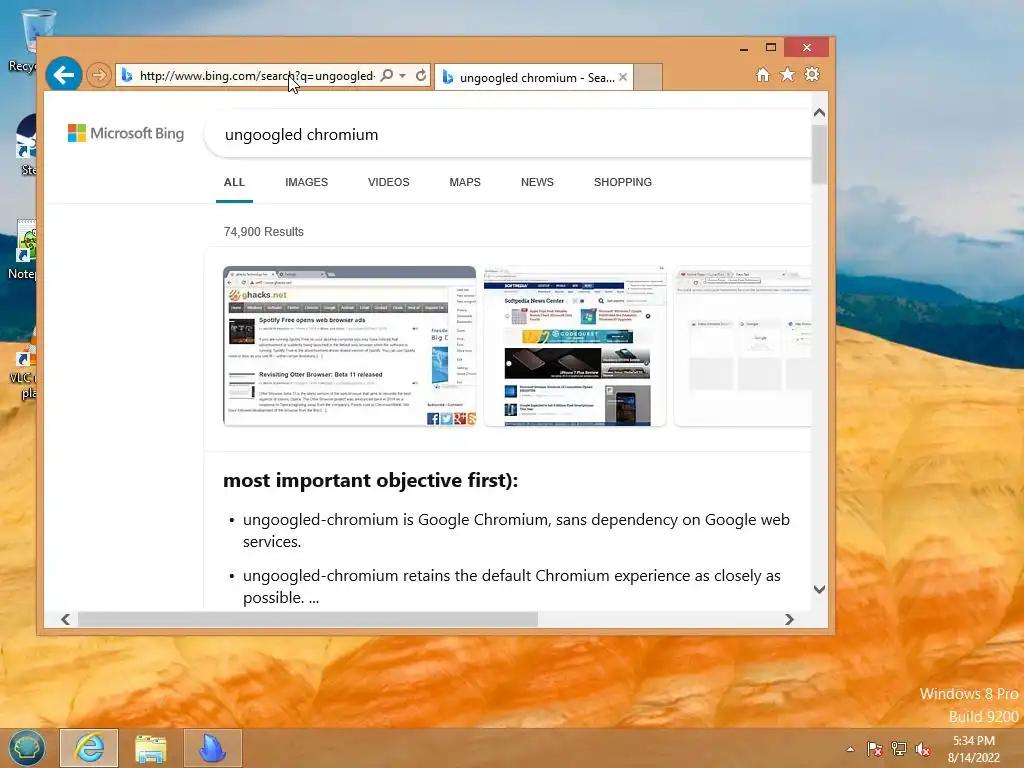Open a new tab with the blank tab button
This screenshot has height=768, width=1024.
click(648, 77)
